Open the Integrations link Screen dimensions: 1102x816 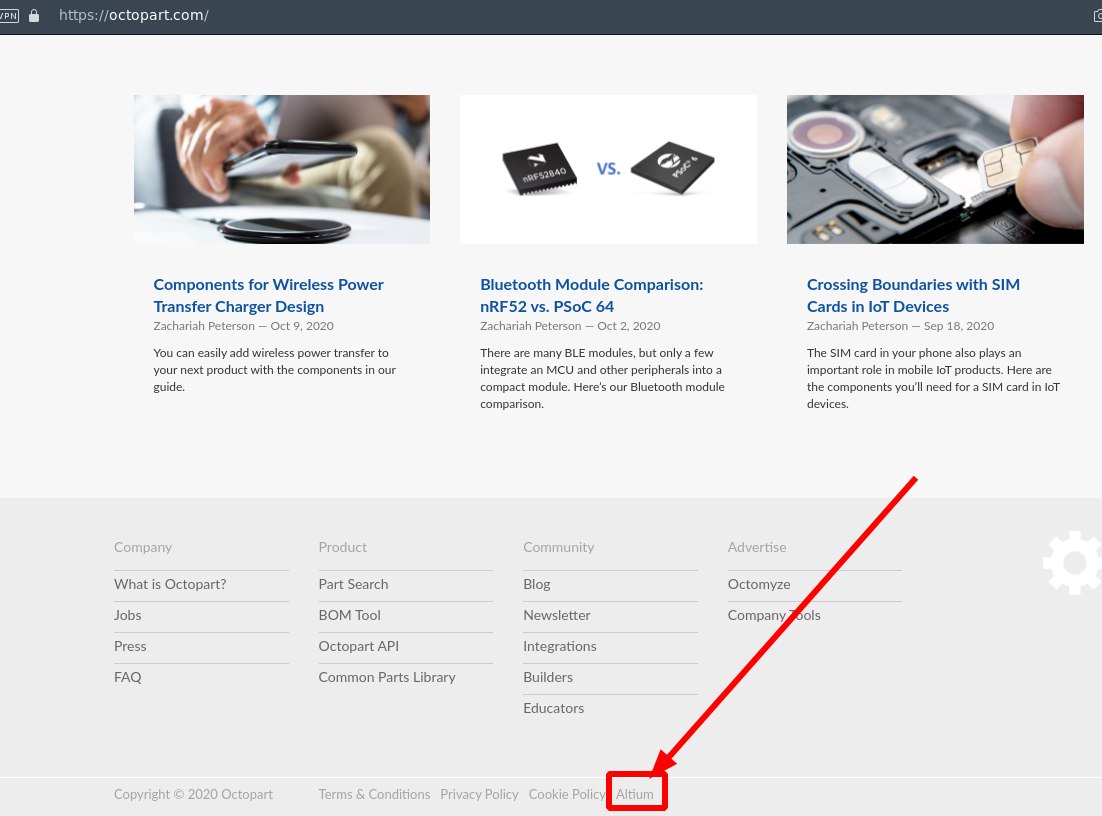[559, 646]
